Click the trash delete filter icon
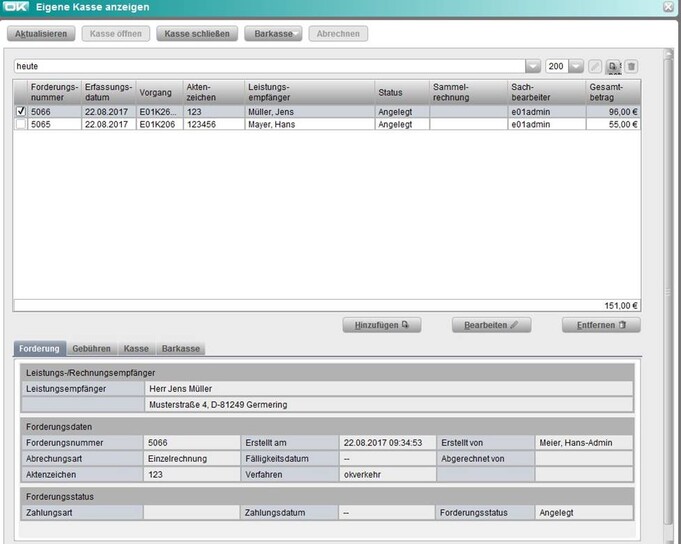This screenshot has height=544, width=681. tap(631, 66)
